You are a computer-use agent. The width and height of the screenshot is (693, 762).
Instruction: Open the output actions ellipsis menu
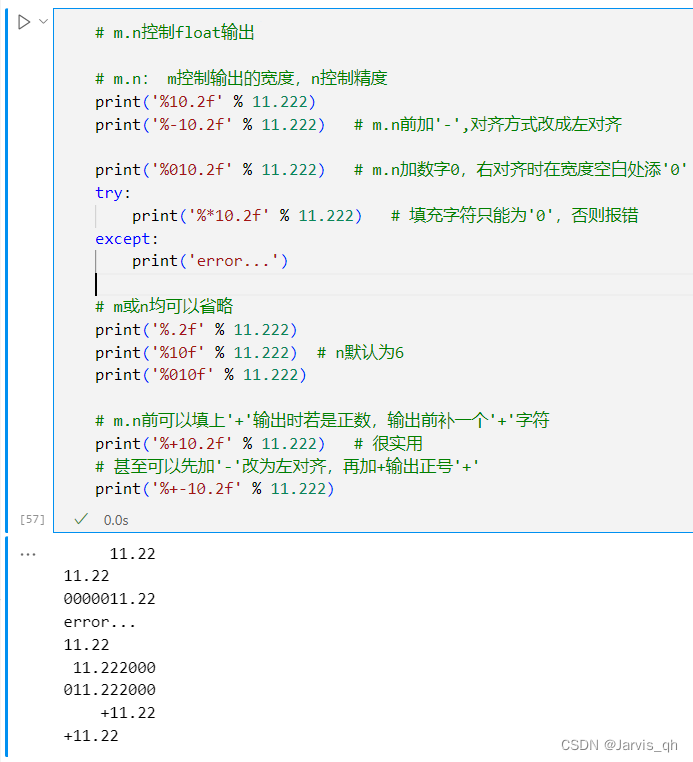28,554
